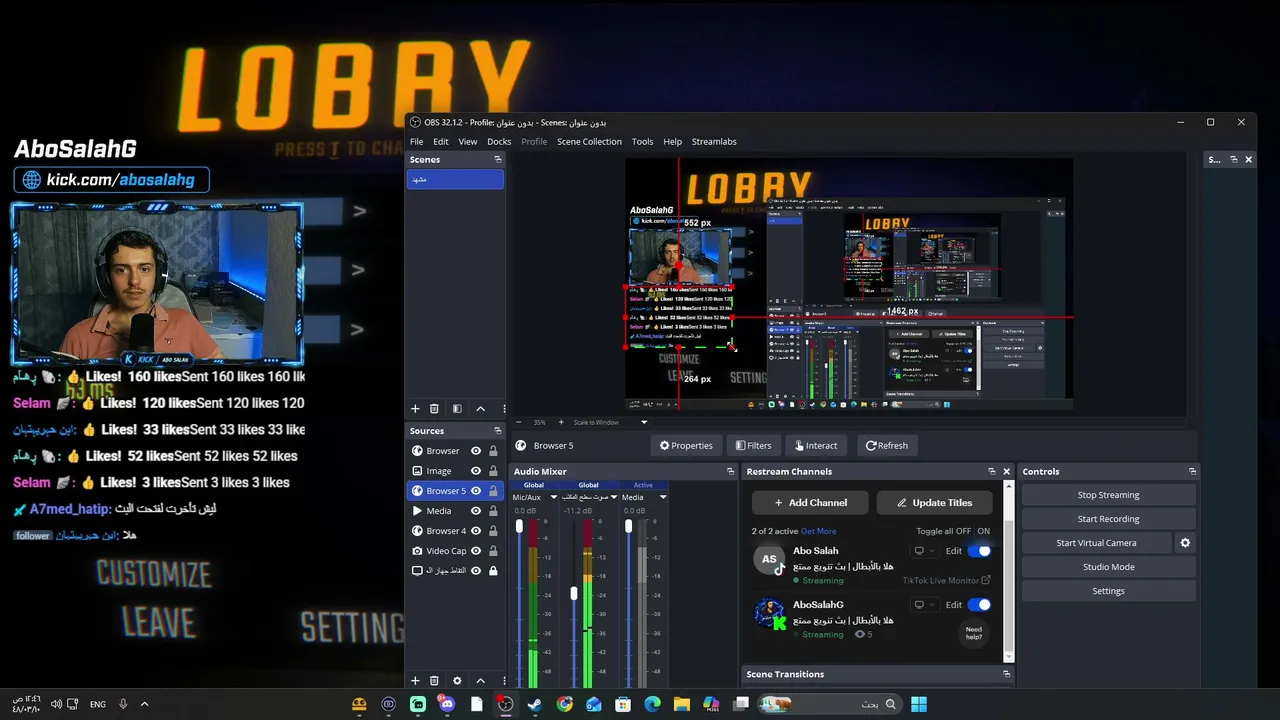Open the Scene Collection menu

589,142
